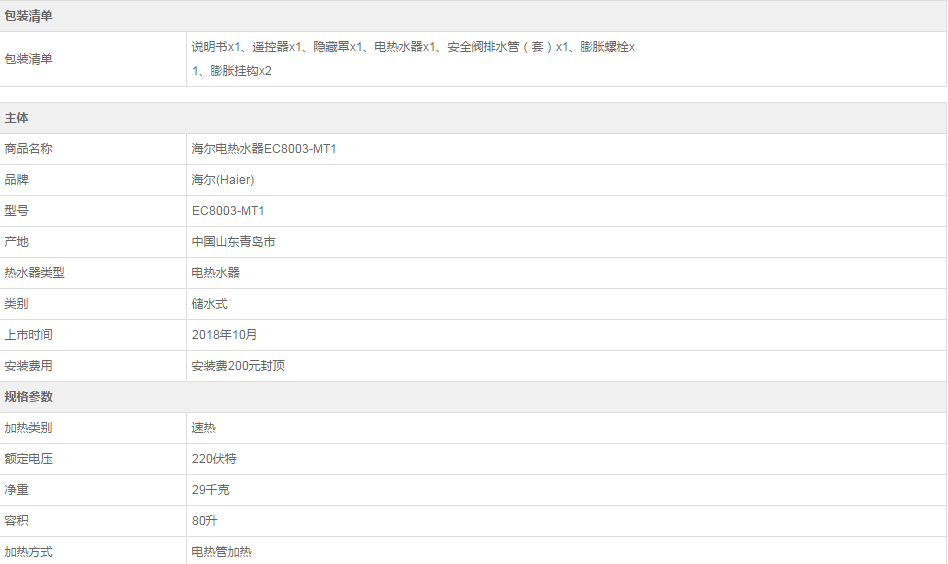
Task: Select the 商品名称 label
Action: (x=28, y=149)
